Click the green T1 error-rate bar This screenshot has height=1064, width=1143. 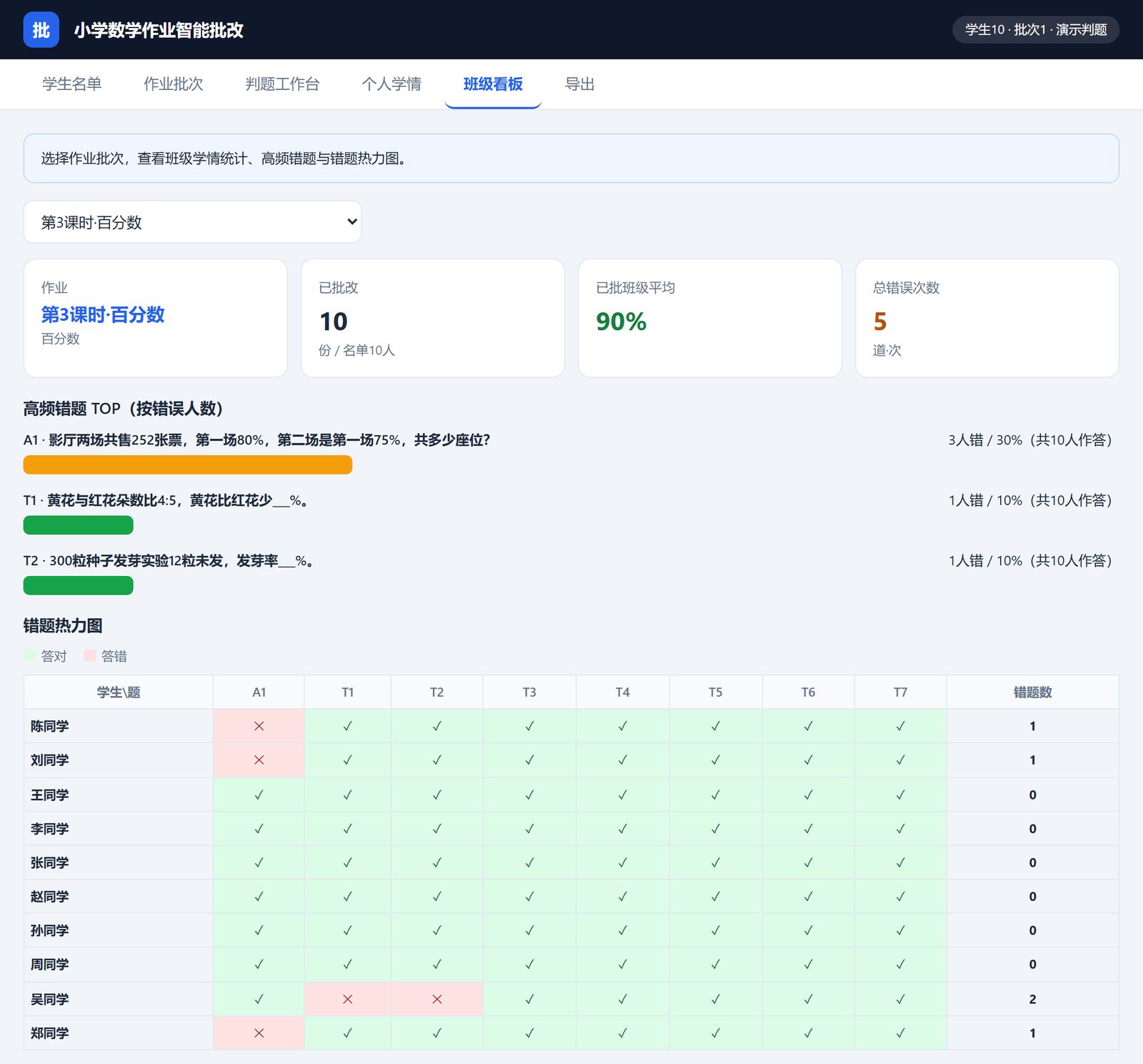[x=79, y=525]
